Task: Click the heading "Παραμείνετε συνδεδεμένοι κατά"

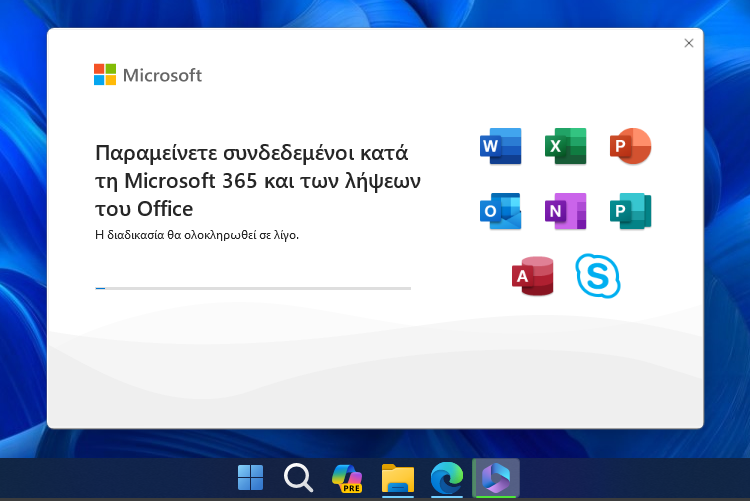Action: coord(252,153)
